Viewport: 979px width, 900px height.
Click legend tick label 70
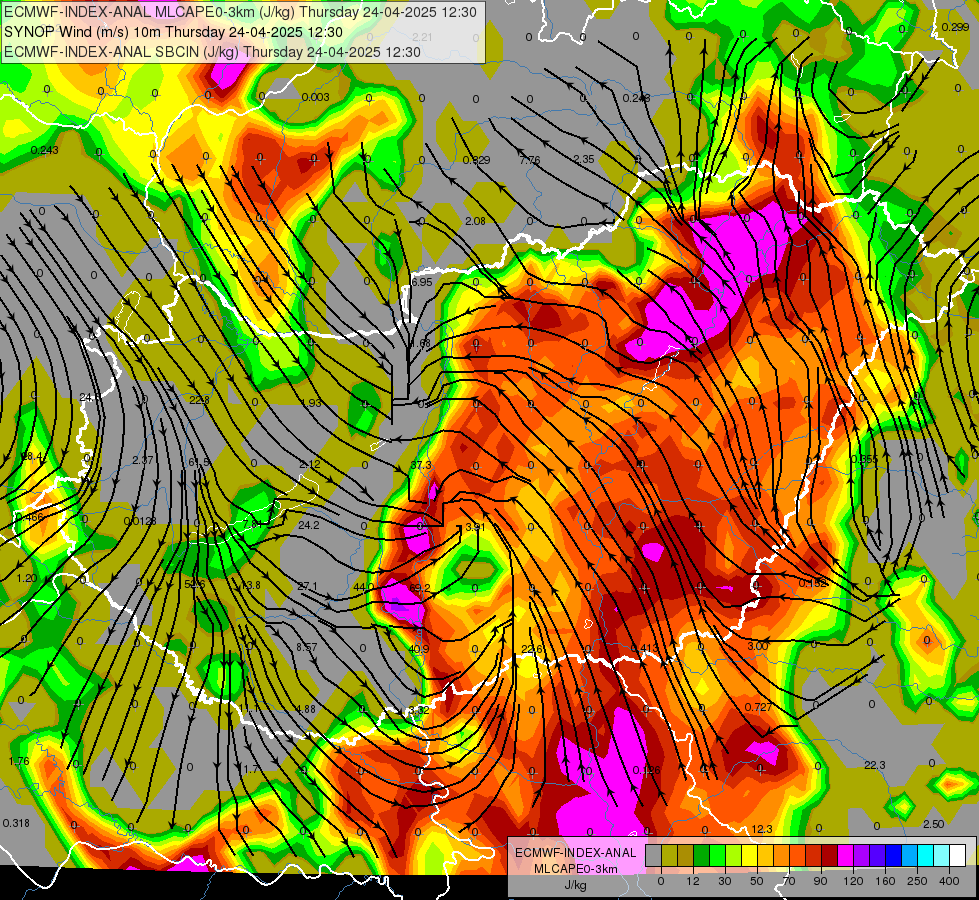[x=789, y=881]
